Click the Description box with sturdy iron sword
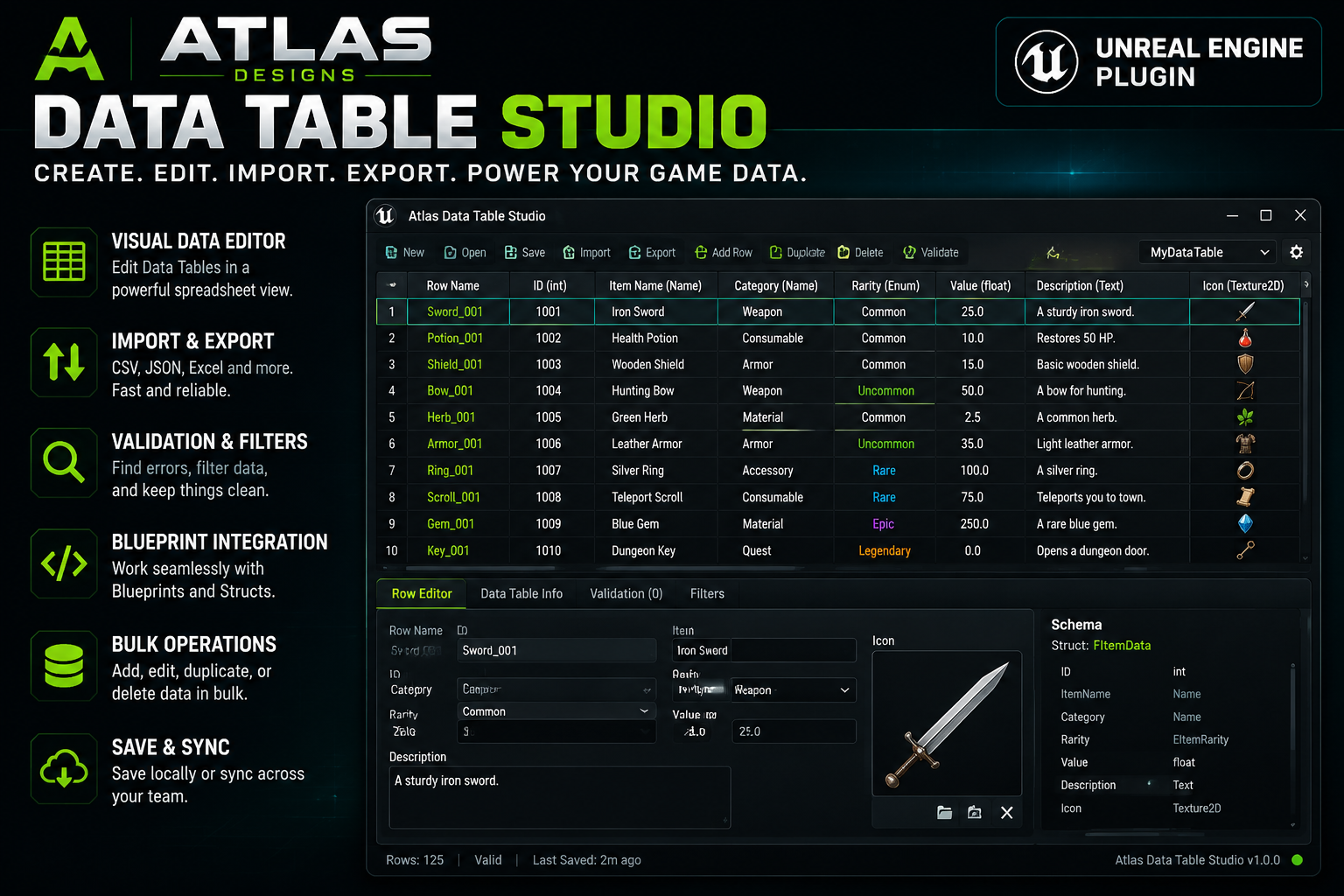The image size is (1344, 896). tap(560, 797)
